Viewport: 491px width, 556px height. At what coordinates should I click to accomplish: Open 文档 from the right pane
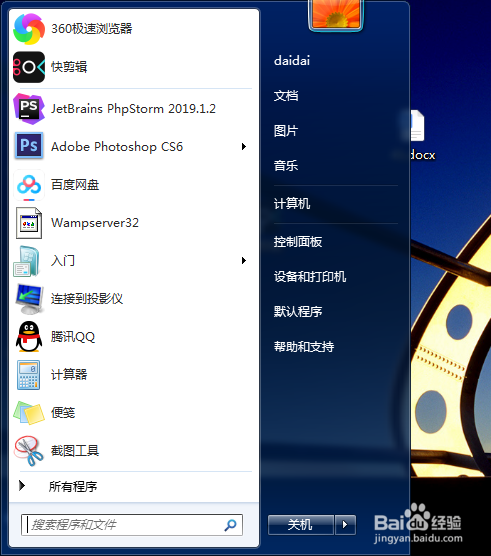pyautogui.click(x=286, y=96)
